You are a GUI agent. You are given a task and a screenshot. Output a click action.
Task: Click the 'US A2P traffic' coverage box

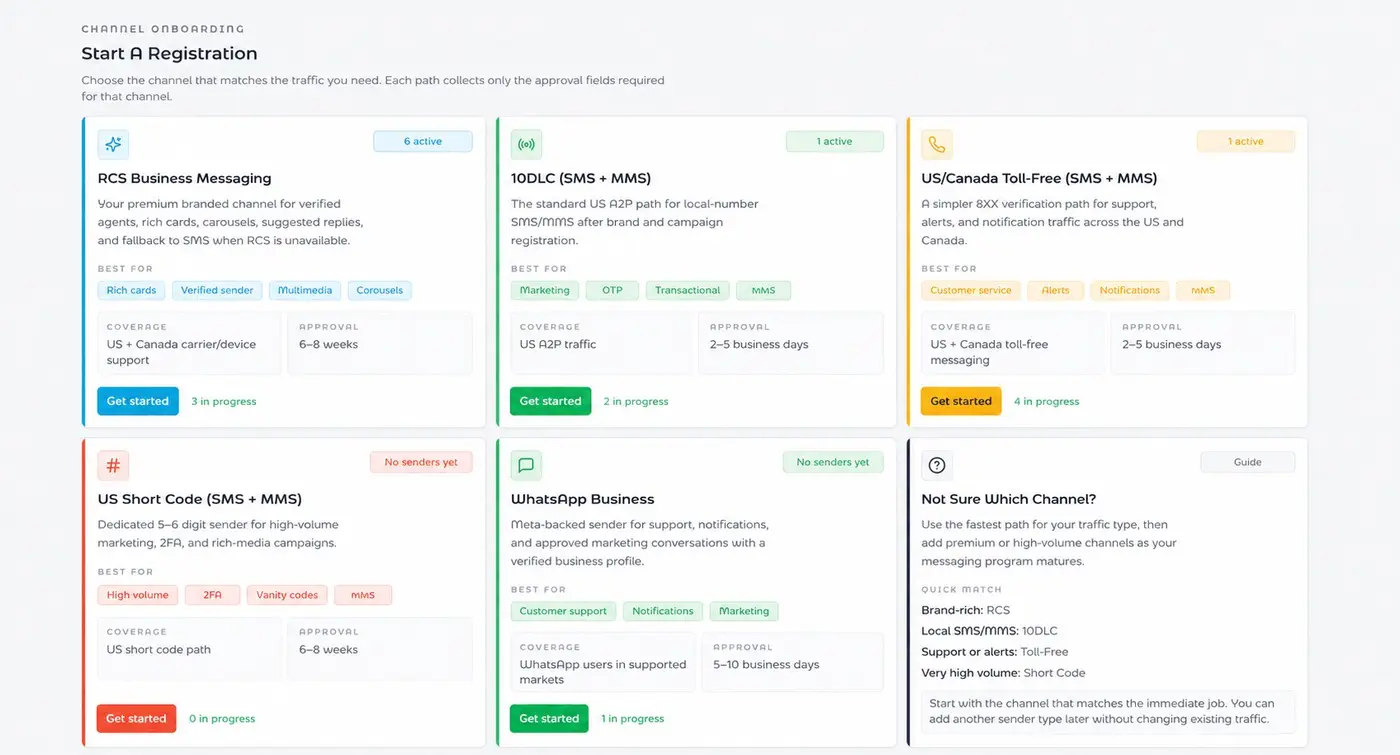pos(602,344)
